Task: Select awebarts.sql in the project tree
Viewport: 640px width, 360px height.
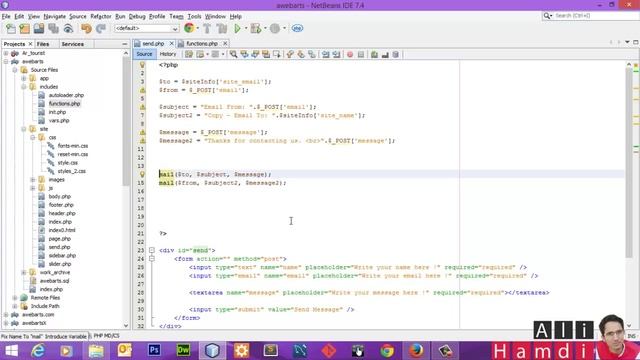Action: (54, 280)
